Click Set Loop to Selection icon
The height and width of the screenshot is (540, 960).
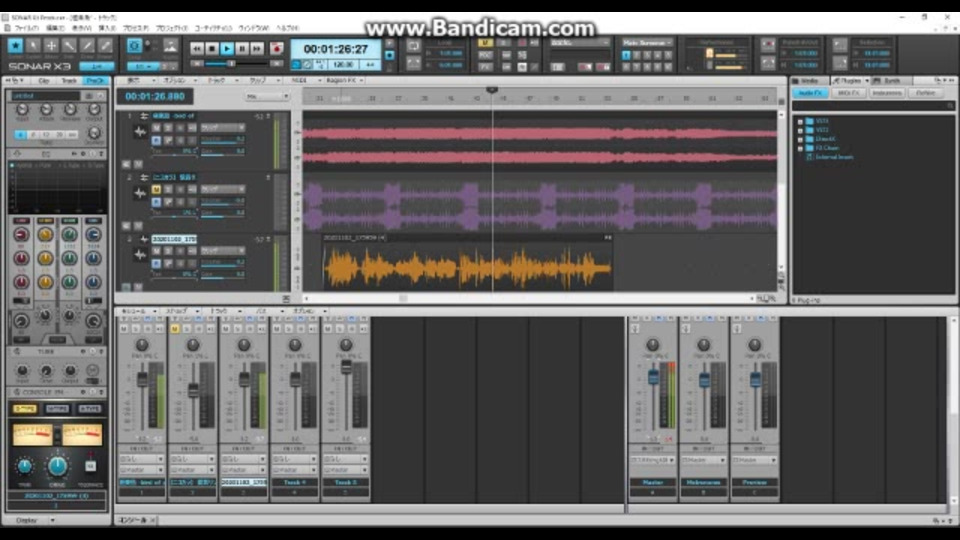pos(413,62)
